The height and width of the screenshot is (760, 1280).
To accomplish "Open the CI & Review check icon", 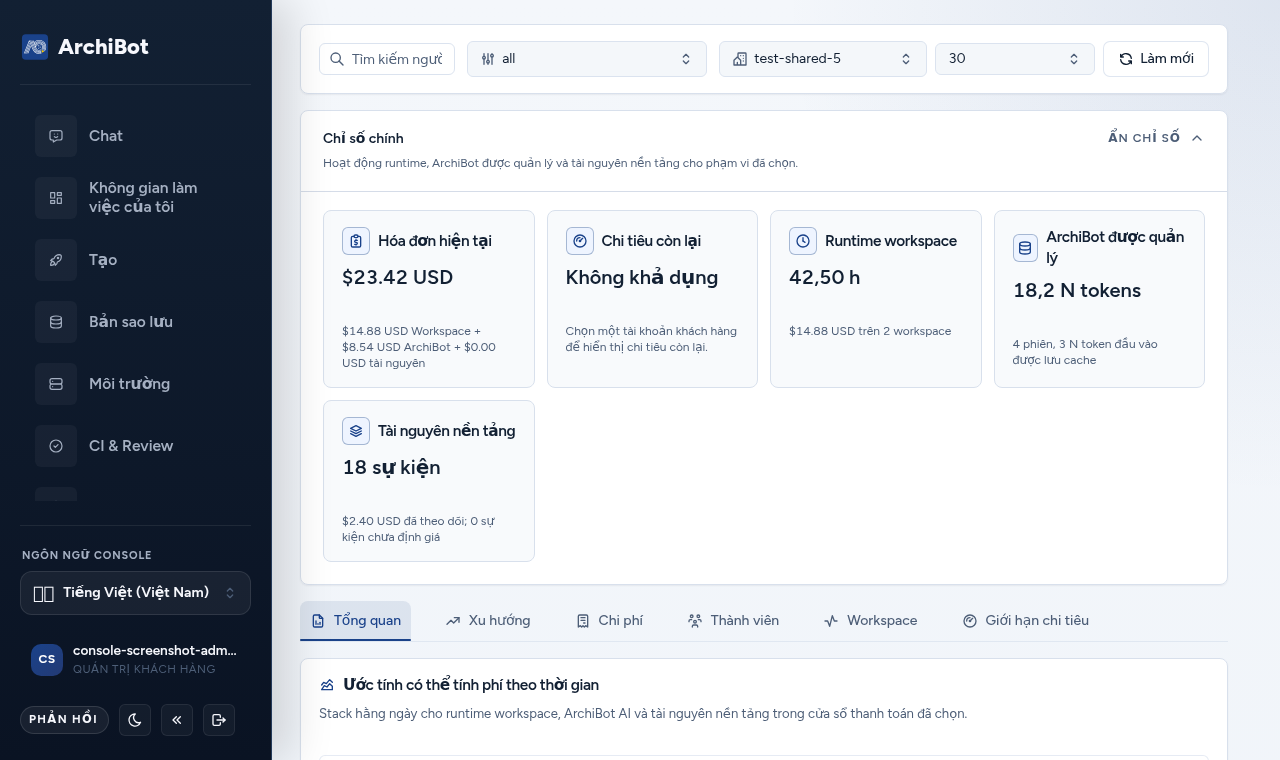I will 56,446.
